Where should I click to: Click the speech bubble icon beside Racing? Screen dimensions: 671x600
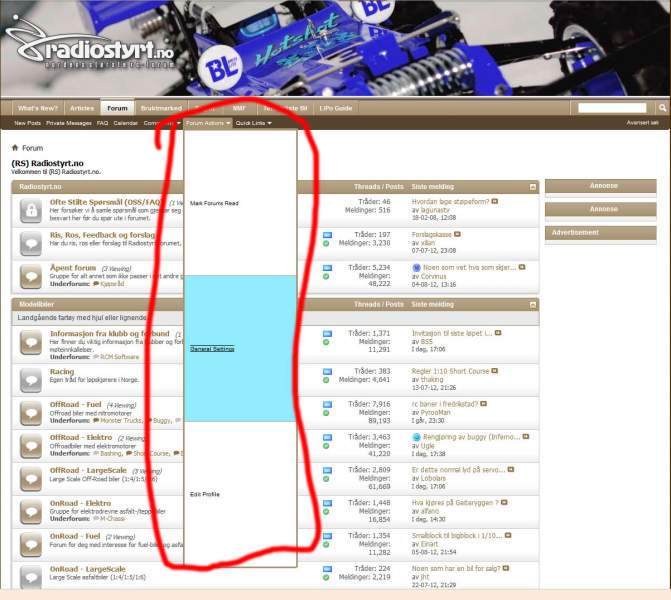pyautogui.click(x=30, y=376)
